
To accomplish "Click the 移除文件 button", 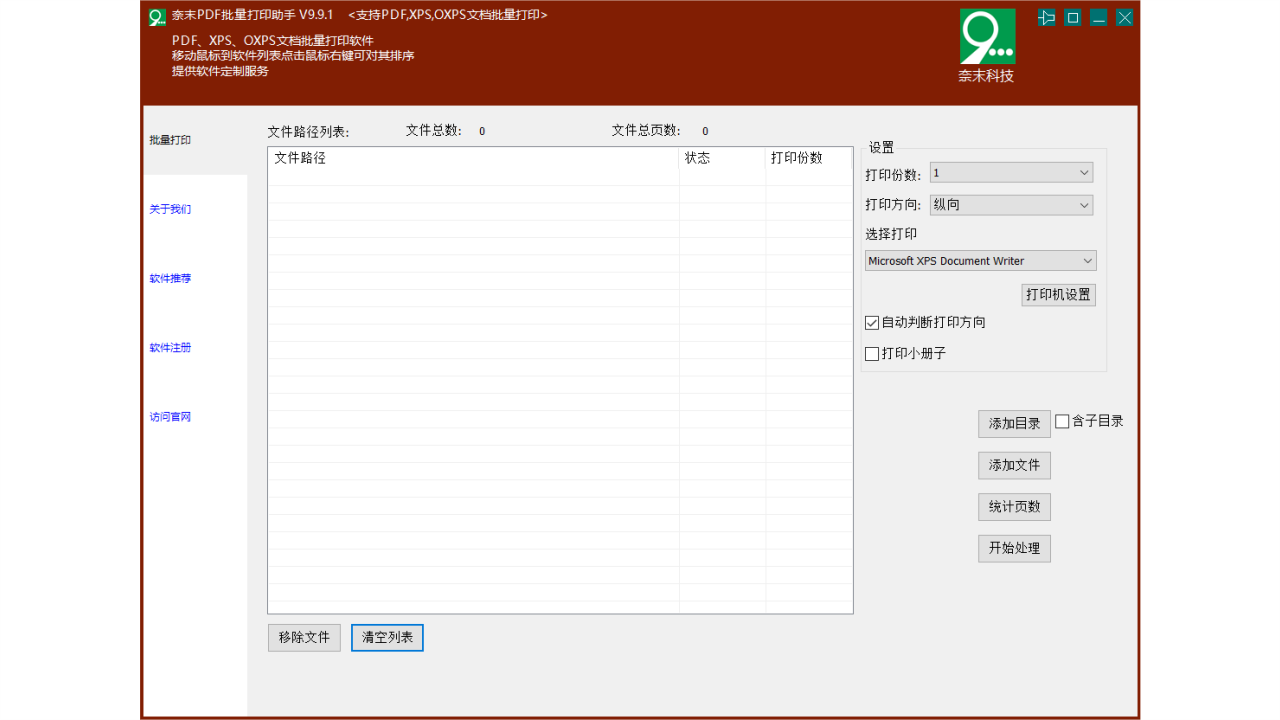I will tap(304, 638).
